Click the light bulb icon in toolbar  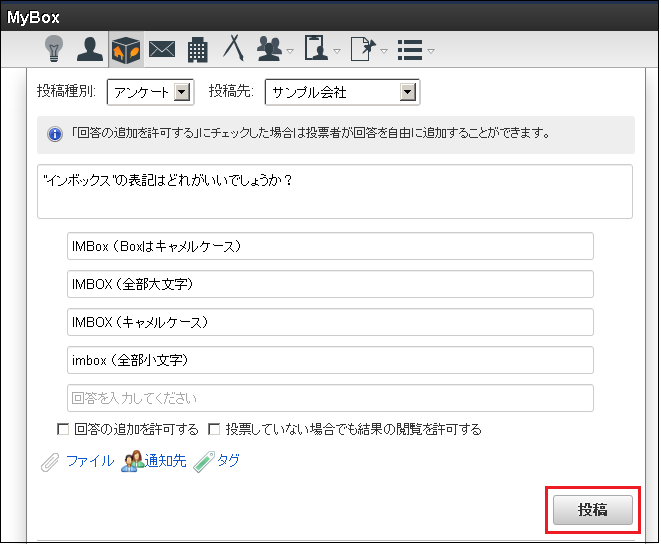tap(54, 49)
